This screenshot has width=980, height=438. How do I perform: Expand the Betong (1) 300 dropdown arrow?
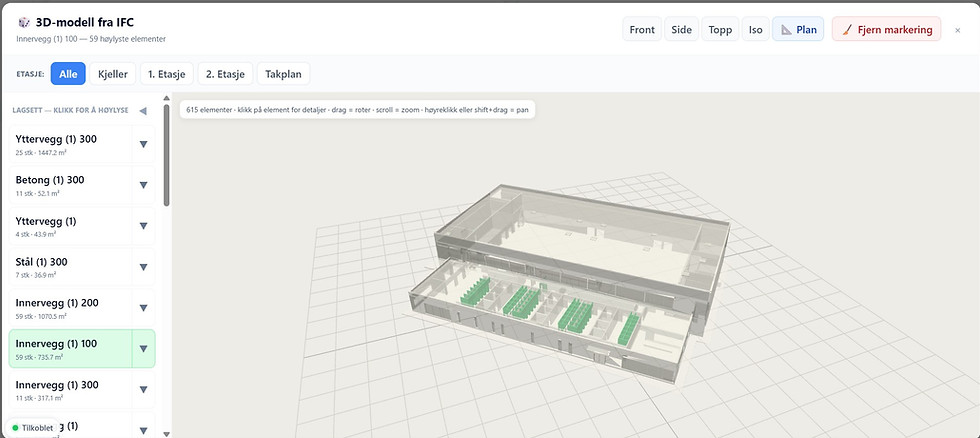click(143, 185)
